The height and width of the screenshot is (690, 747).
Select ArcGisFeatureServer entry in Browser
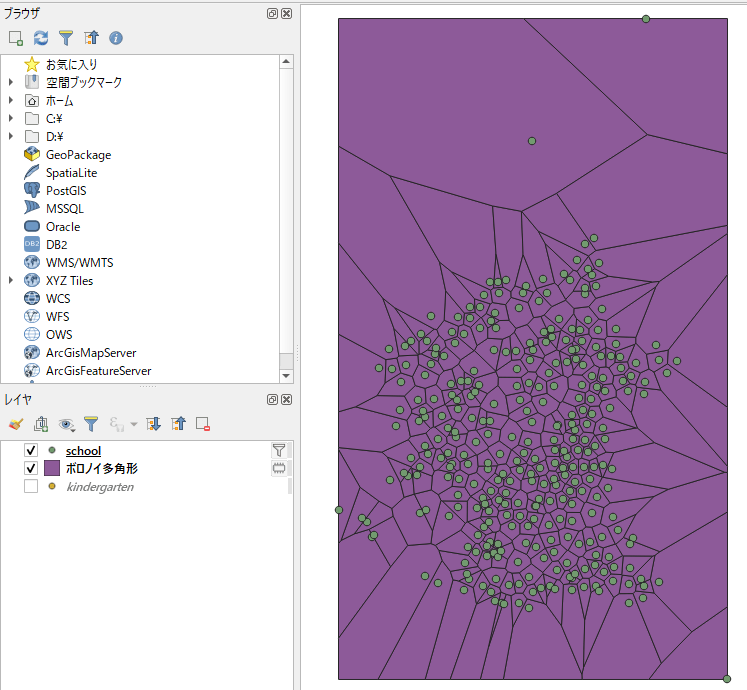click(x=99, y=371)
